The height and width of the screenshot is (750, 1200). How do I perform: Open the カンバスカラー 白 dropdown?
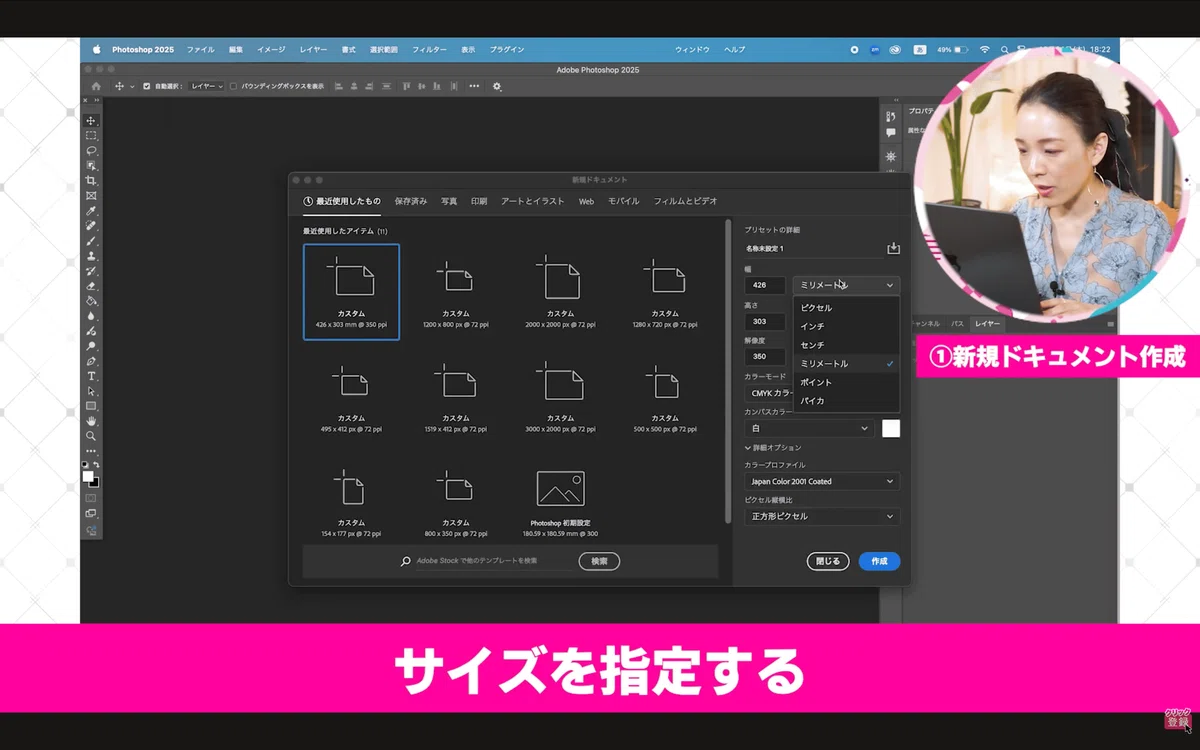point(809,428)
